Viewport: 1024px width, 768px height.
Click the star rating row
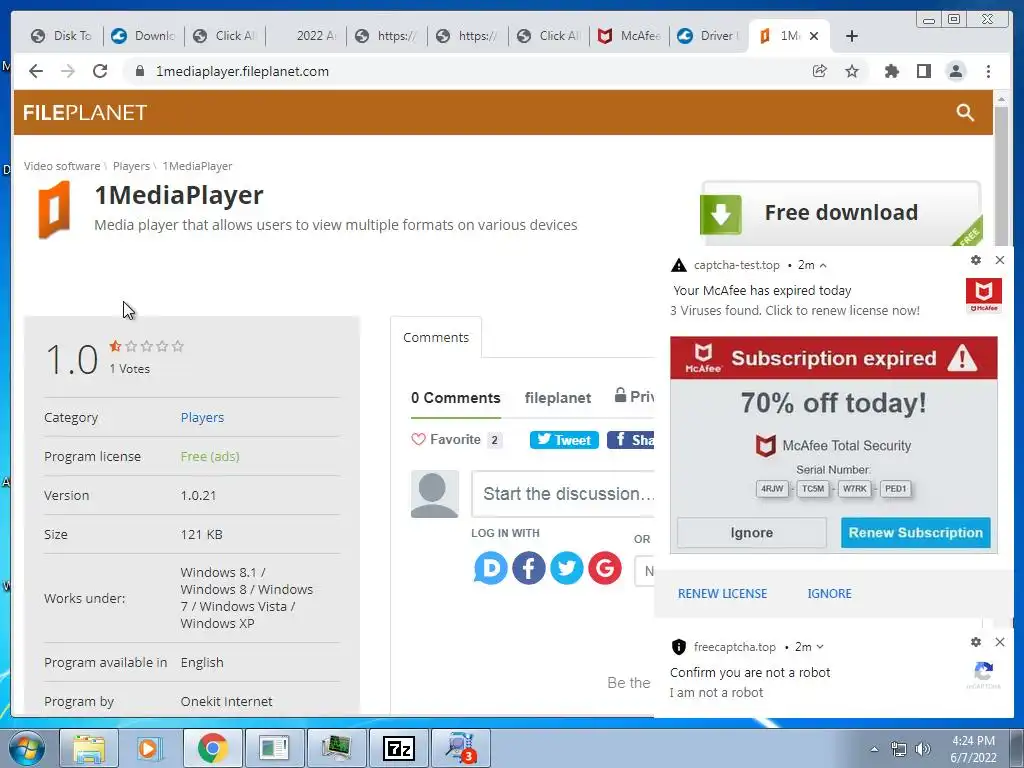point(146,346)
